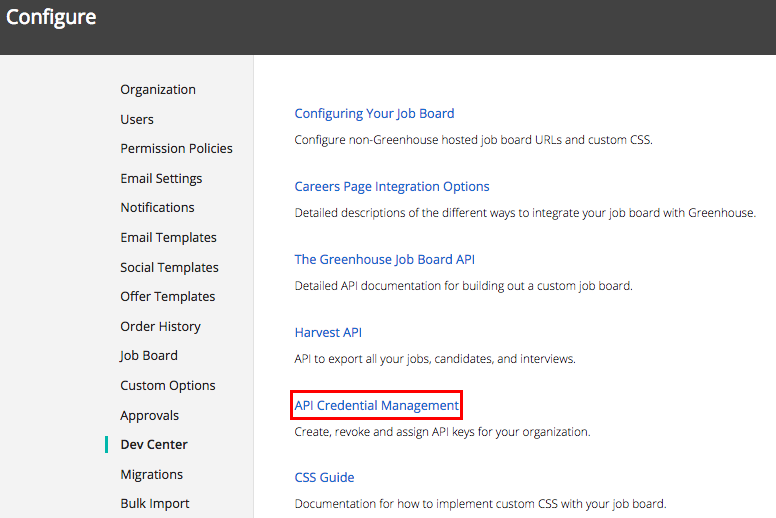Open The Greenhouse Job Board API docs
This screenshot has width=776, height=518.
pos(385,259)
